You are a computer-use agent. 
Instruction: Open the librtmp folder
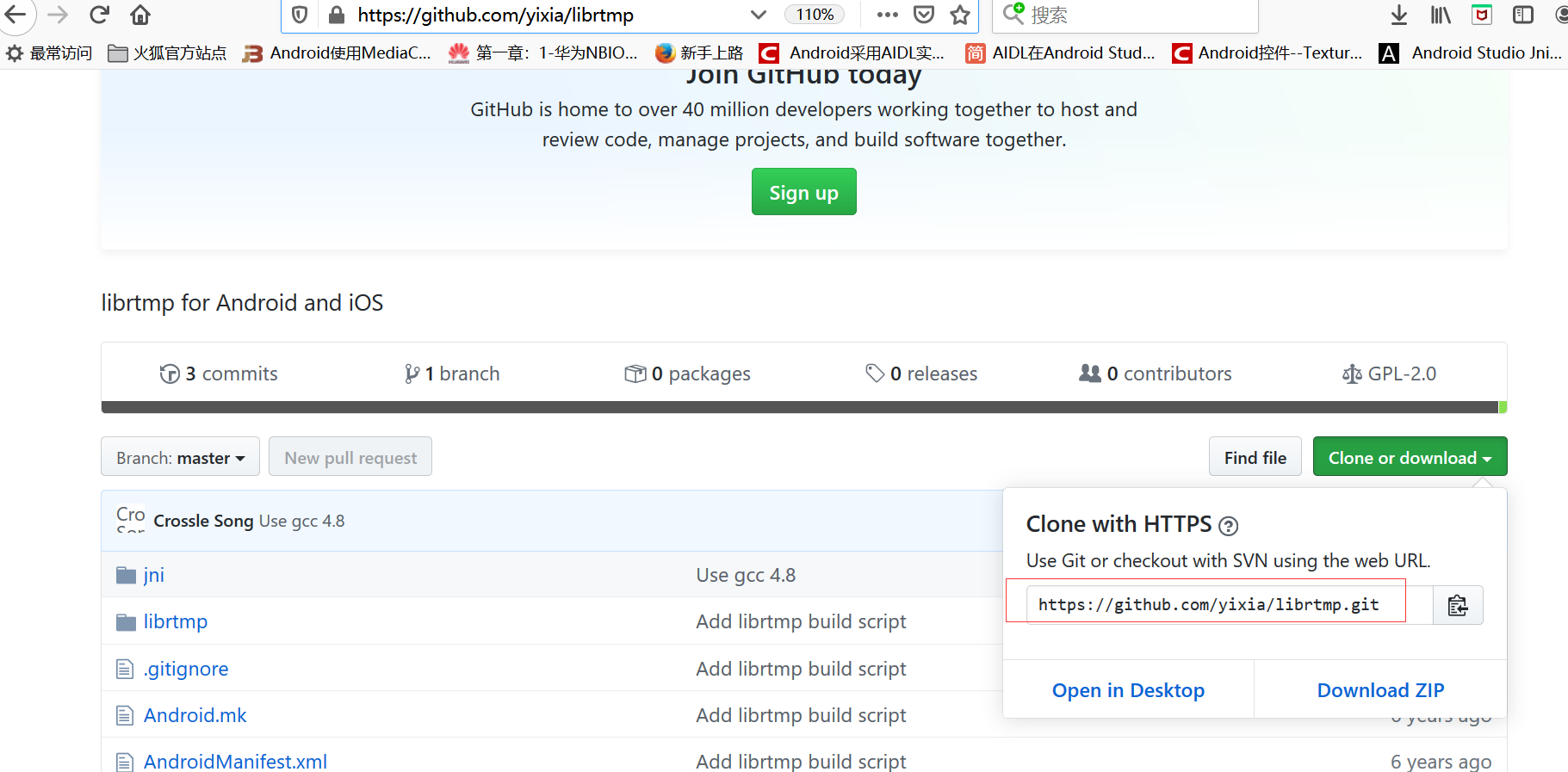[x=176, y=621]
